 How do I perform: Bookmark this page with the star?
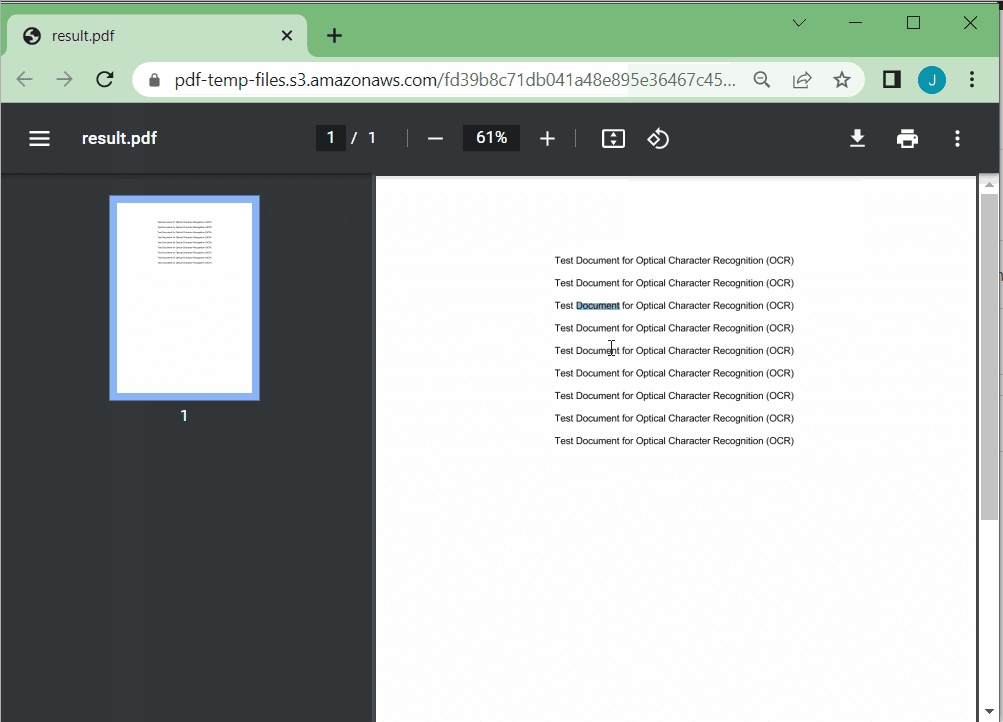point(842,79)
